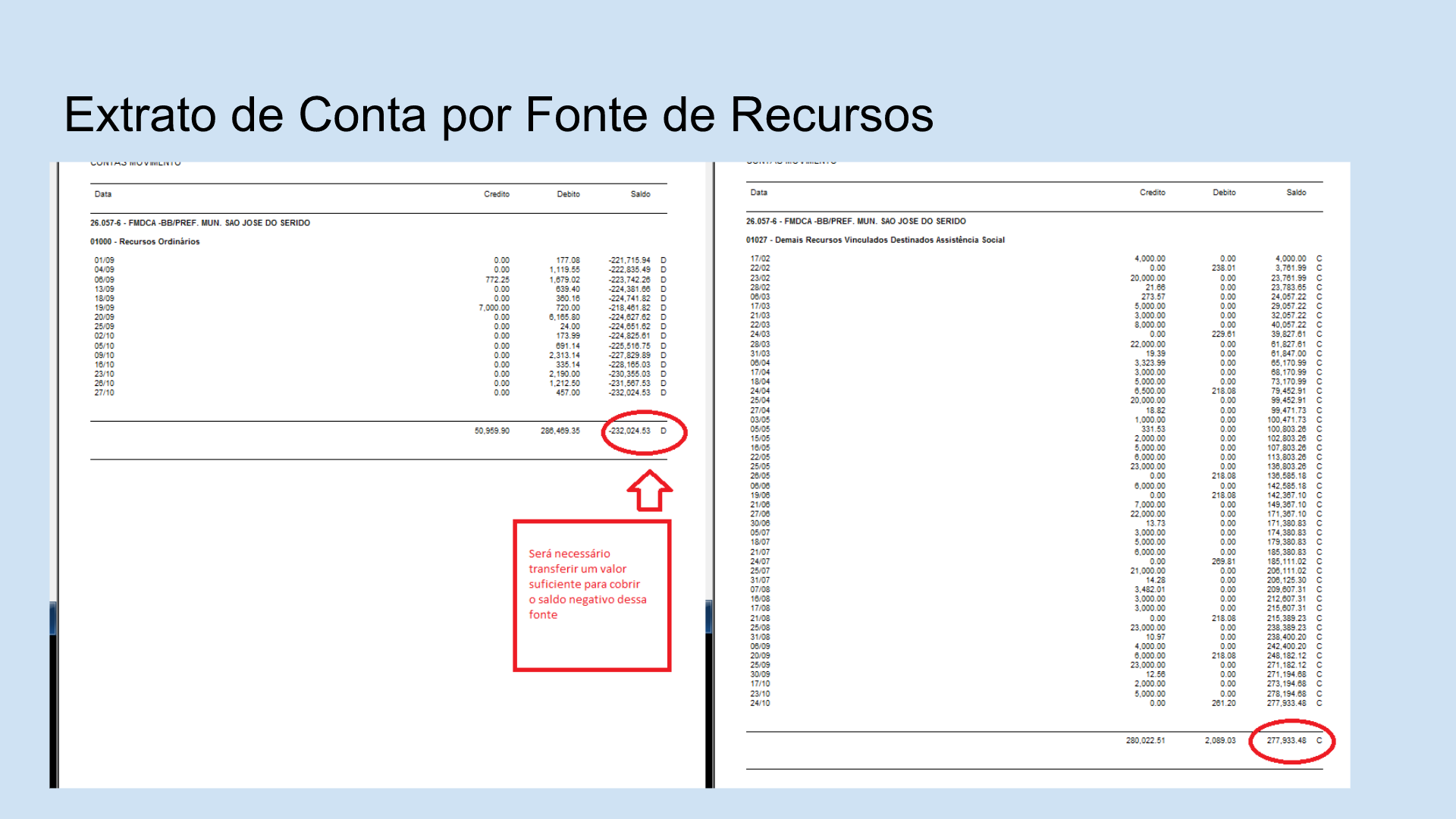Click the date '31/03' row label

click(x=760, y=353)
